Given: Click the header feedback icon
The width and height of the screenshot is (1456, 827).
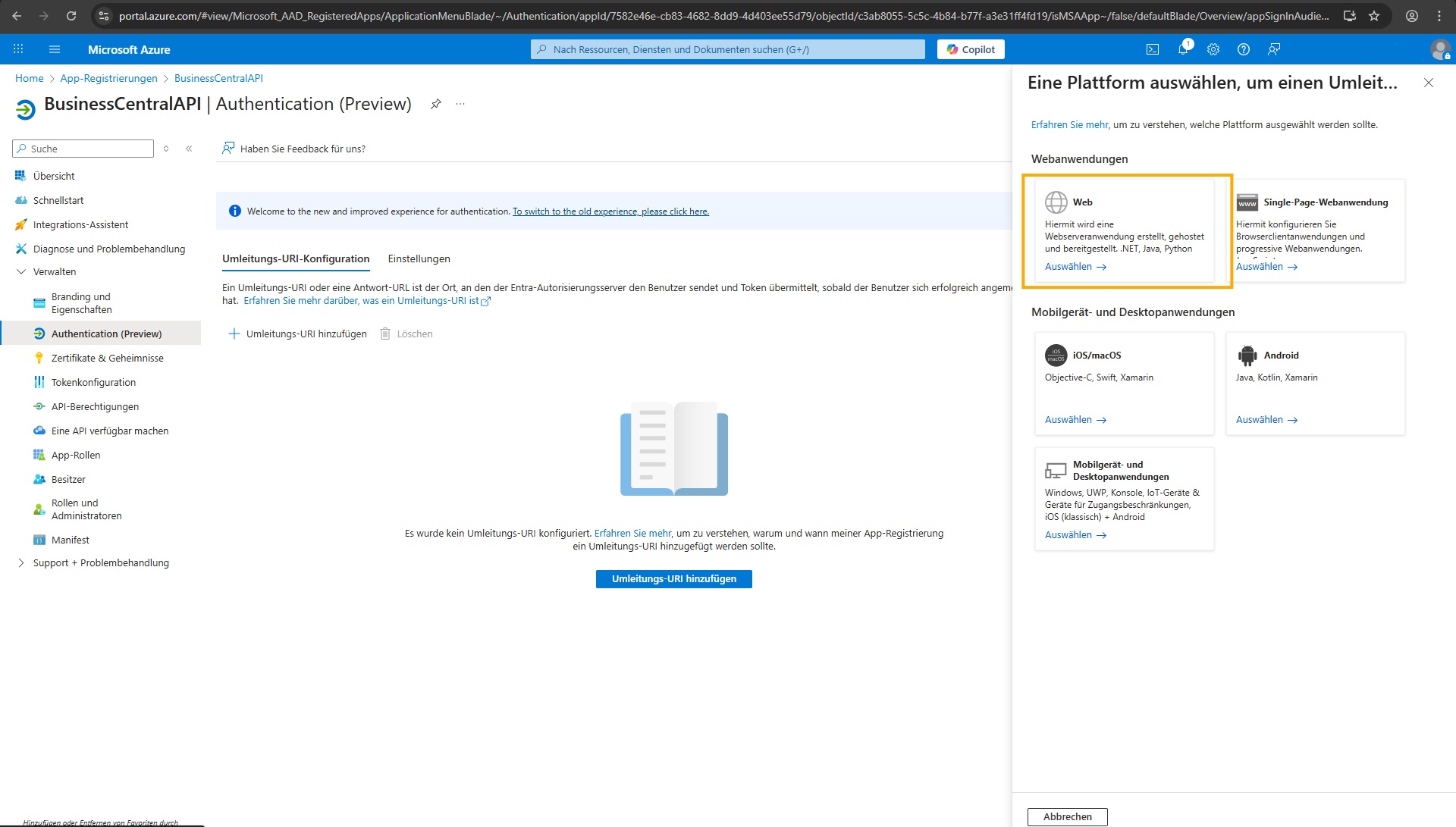Looking at the screenshot, I should coord(1274,49).
